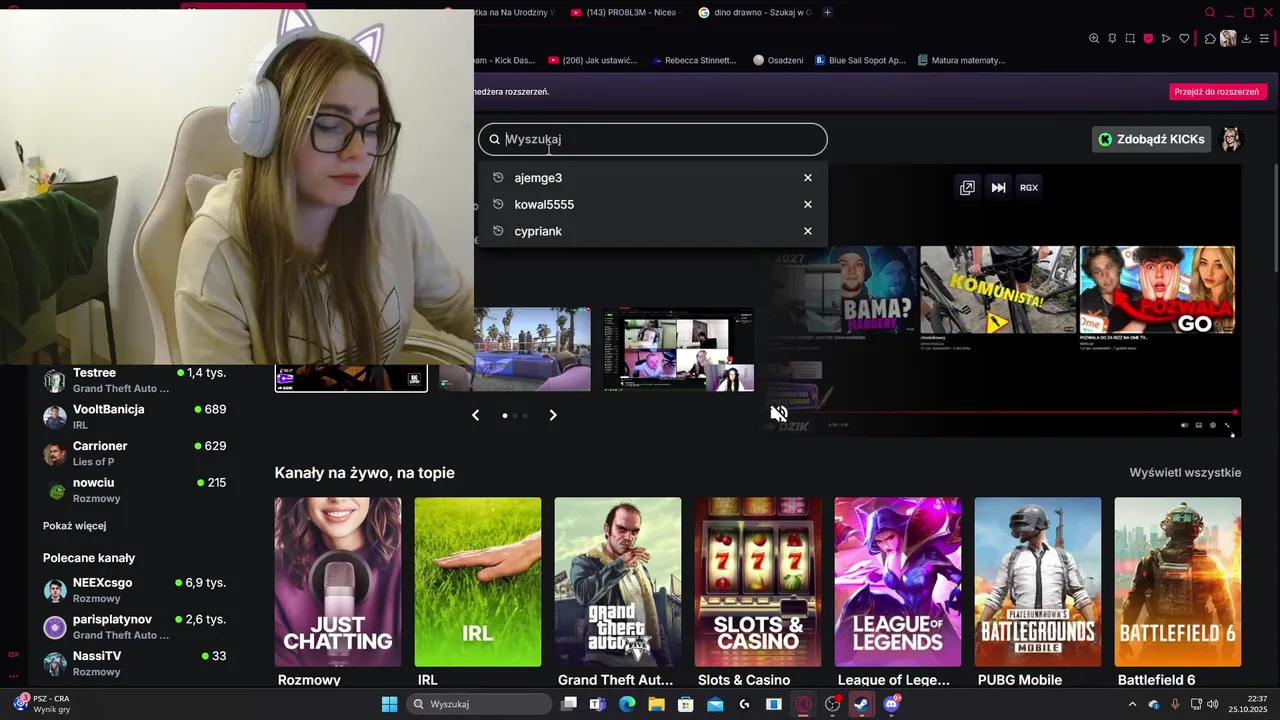Open browser easy setup sliders icon
The width and height of the screenshot is (1280, 720).
(1265, 38)
